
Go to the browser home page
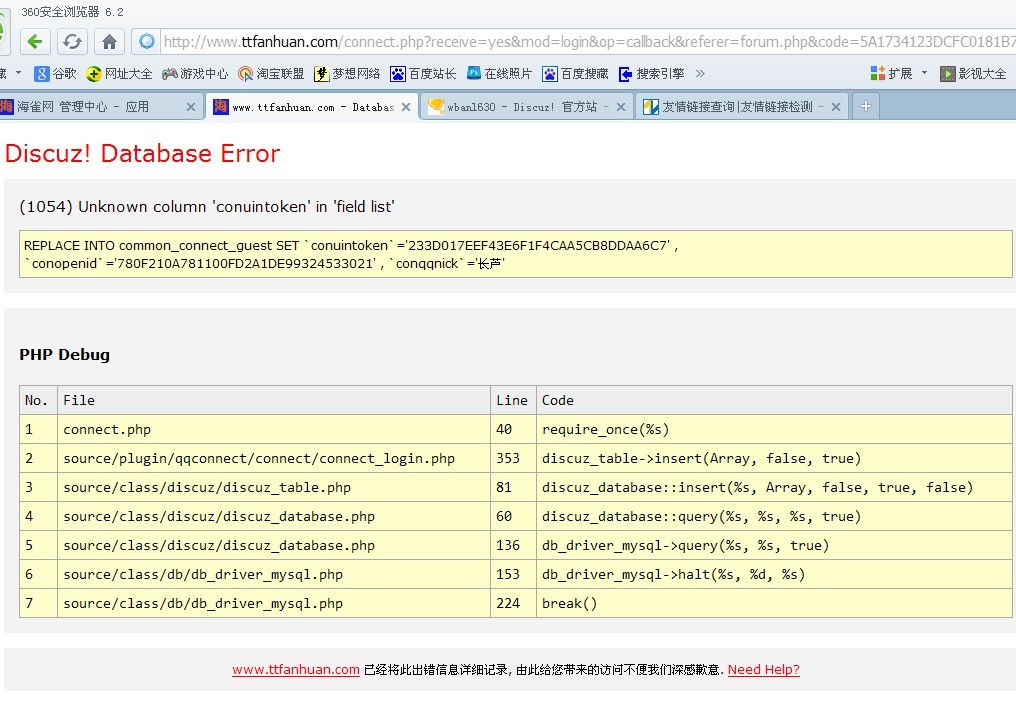click(109, 42)
